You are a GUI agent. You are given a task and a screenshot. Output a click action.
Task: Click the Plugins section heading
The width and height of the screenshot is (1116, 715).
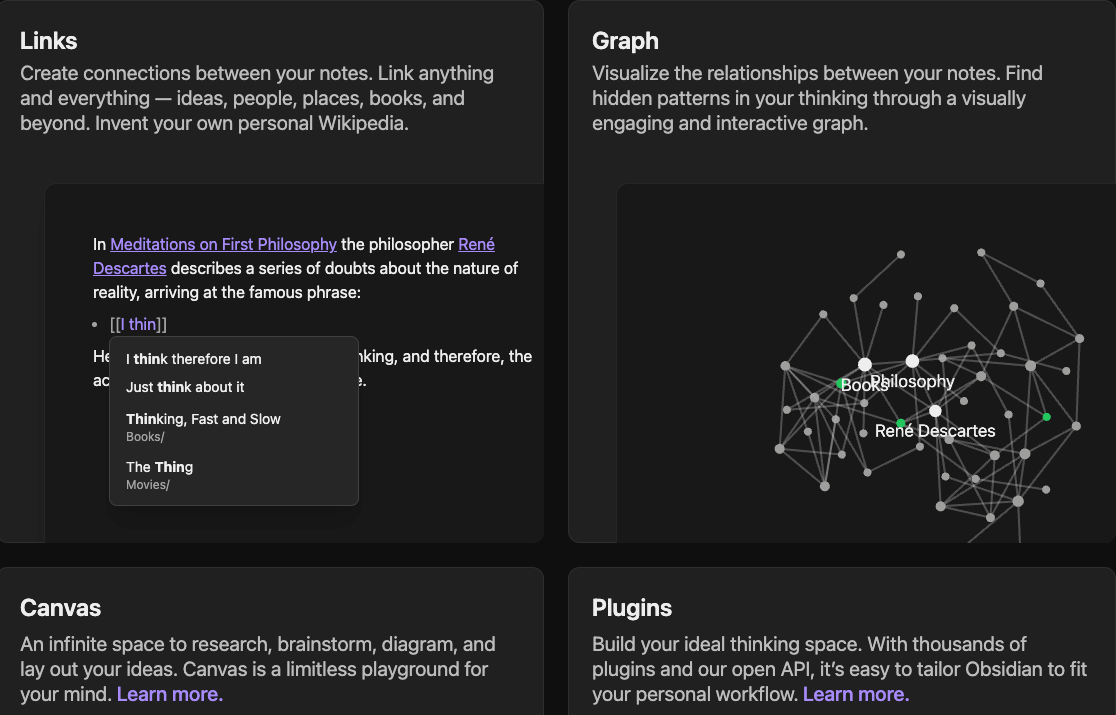(632, 608)
